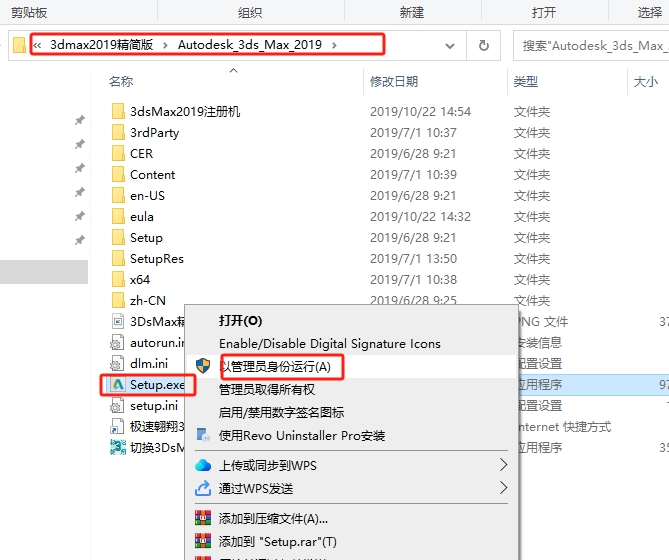Click the Internet 快捷方式 type cell

tap(564, 427)
